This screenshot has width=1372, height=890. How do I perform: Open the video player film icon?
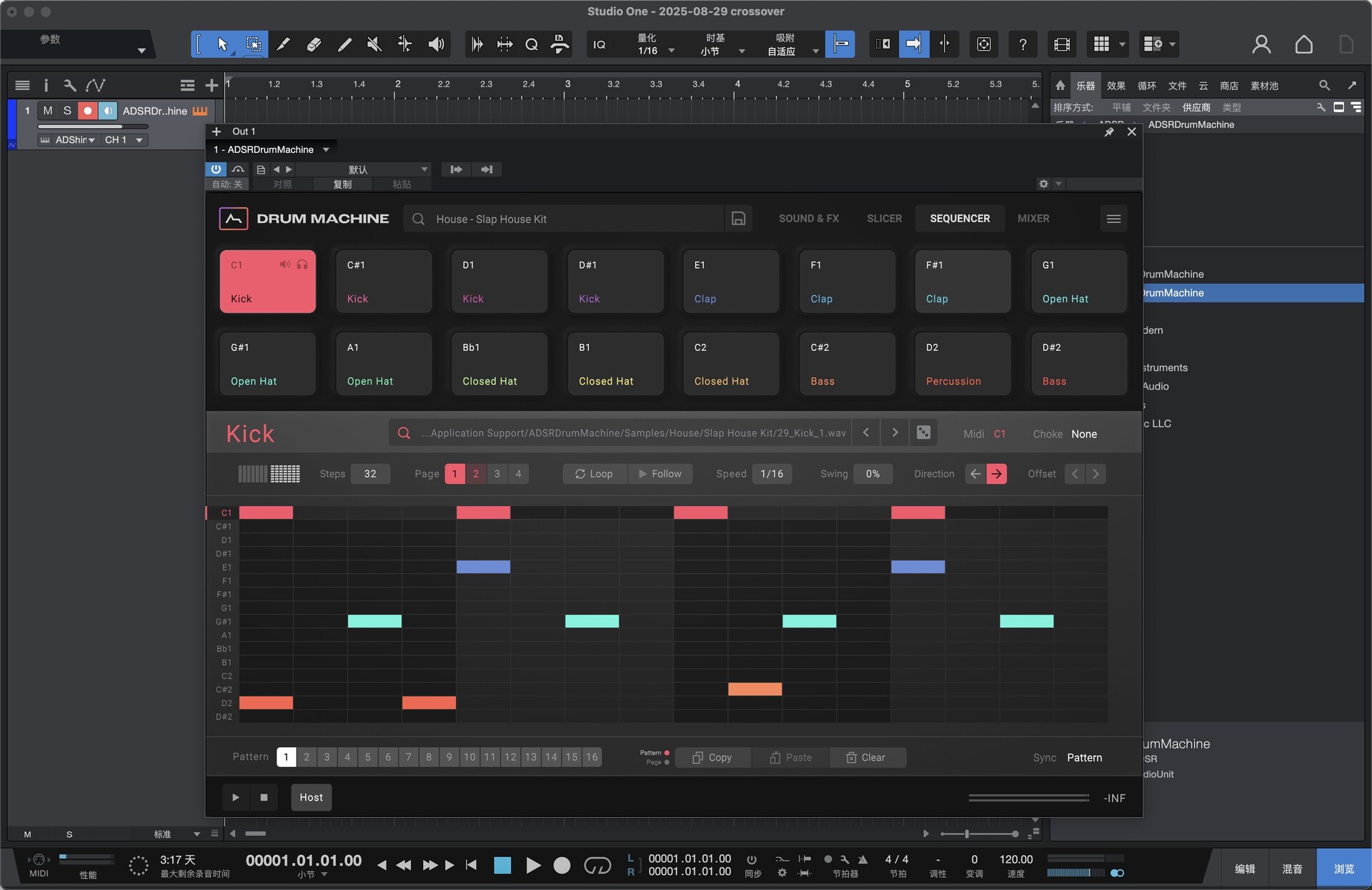tap(1062, 44)
